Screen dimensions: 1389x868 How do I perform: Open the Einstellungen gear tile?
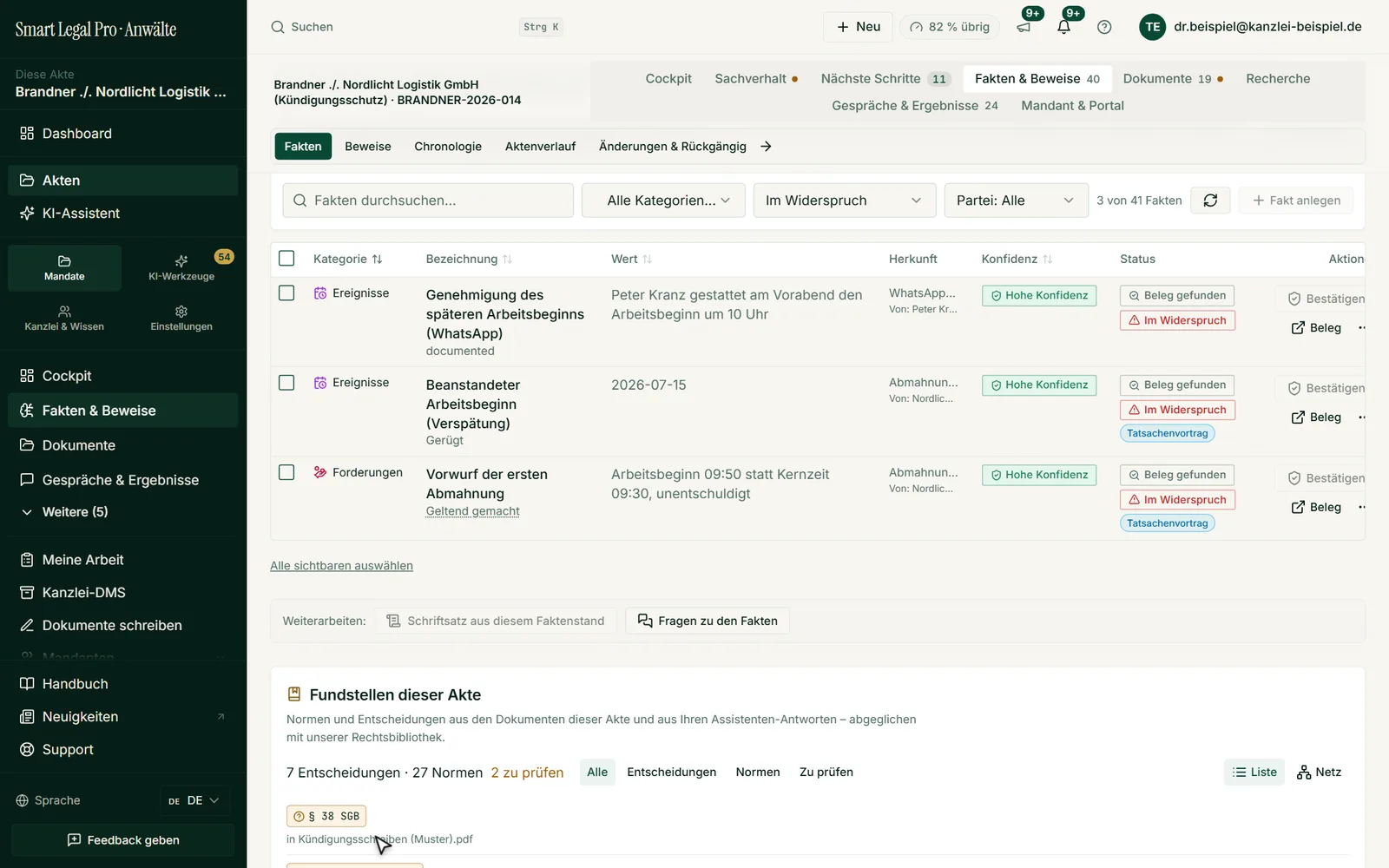point(181,319)
